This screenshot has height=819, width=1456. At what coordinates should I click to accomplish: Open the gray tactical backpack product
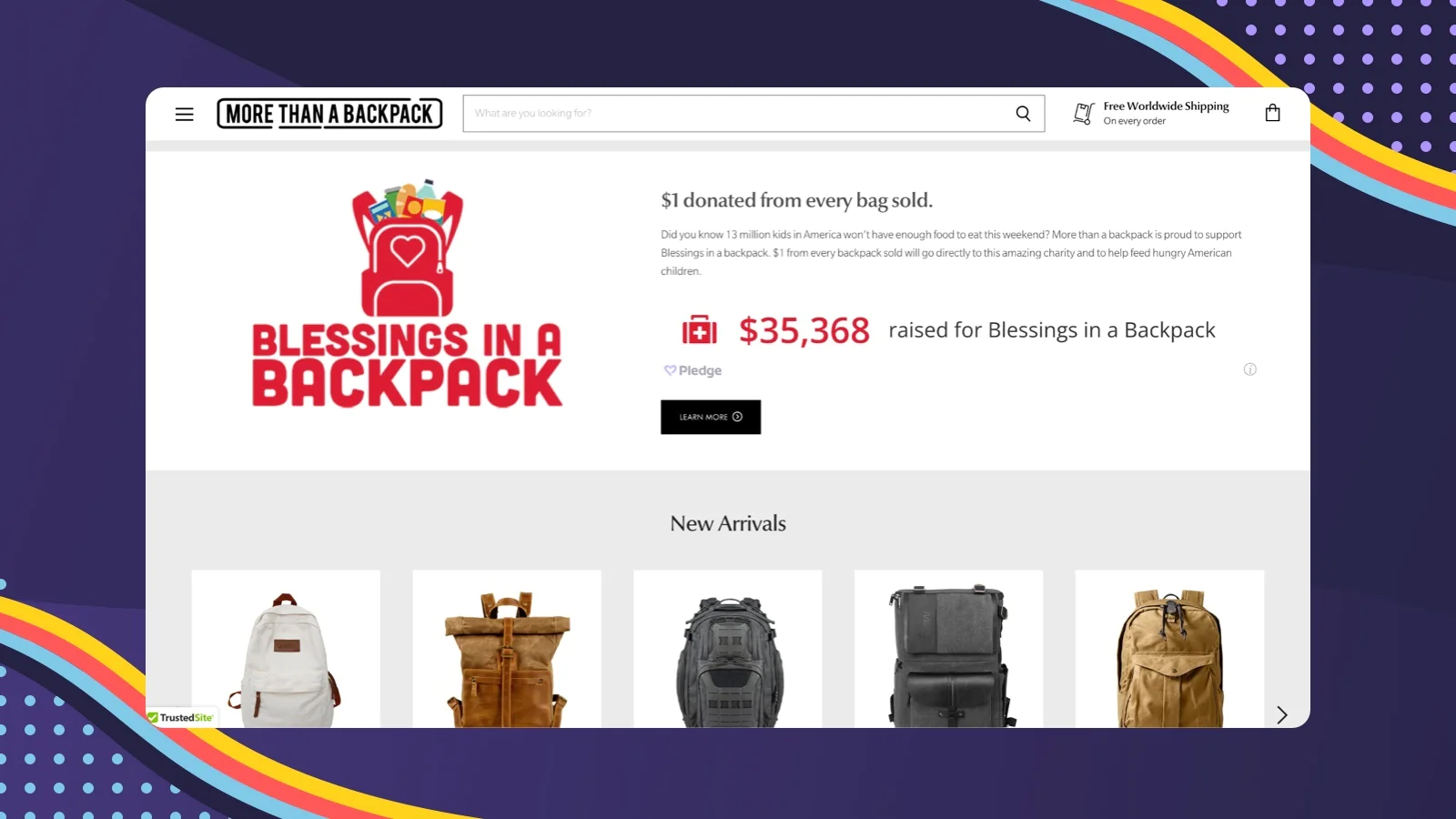(728, 649)
